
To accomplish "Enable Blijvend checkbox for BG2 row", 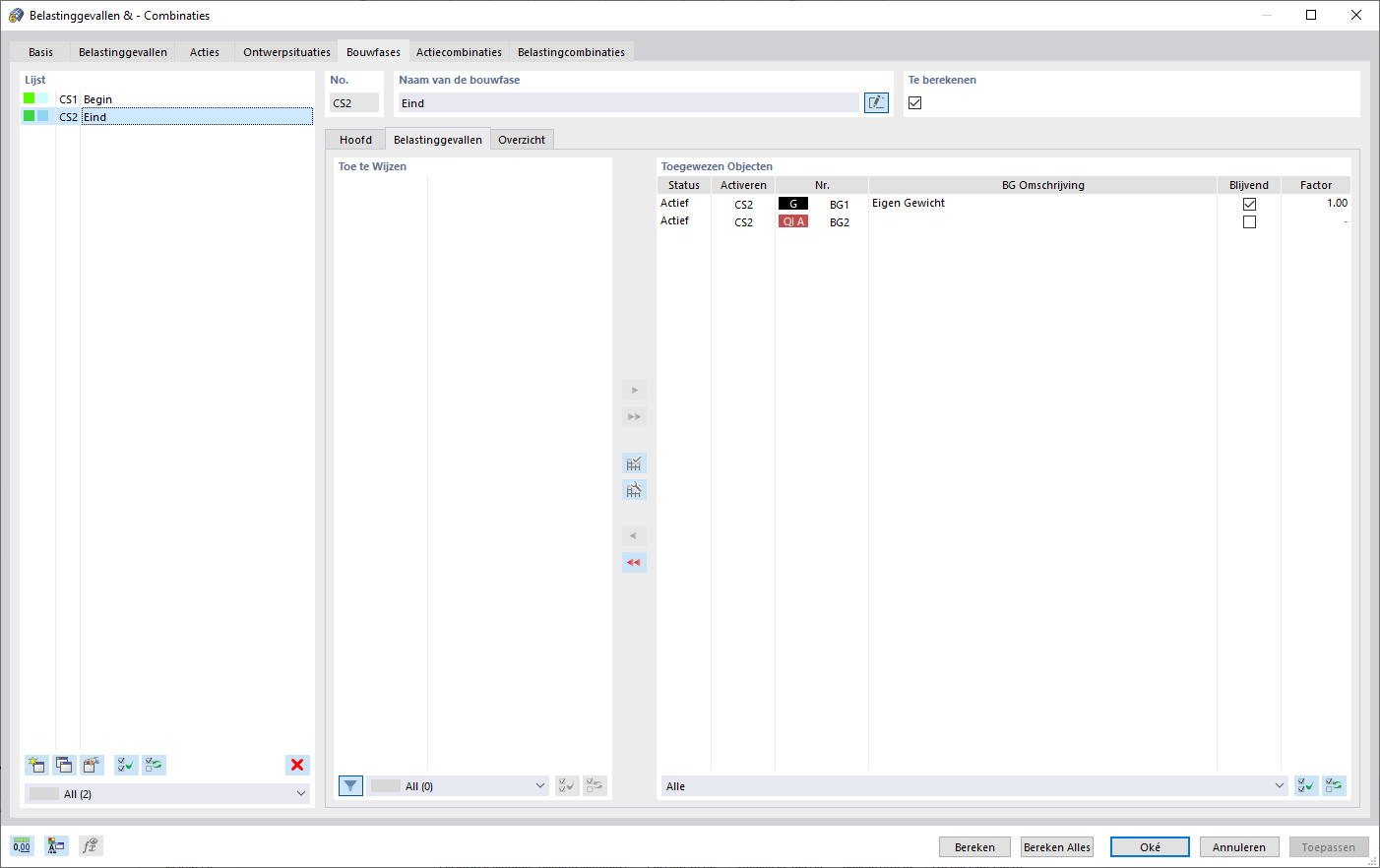I will click(1249, 222).
